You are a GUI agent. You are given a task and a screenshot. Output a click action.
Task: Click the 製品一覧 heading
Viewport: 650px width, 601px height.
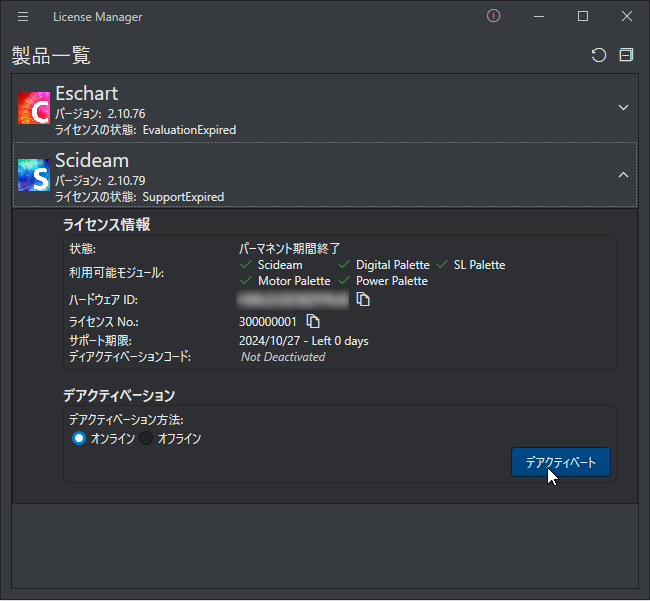(x=51, y=55)
